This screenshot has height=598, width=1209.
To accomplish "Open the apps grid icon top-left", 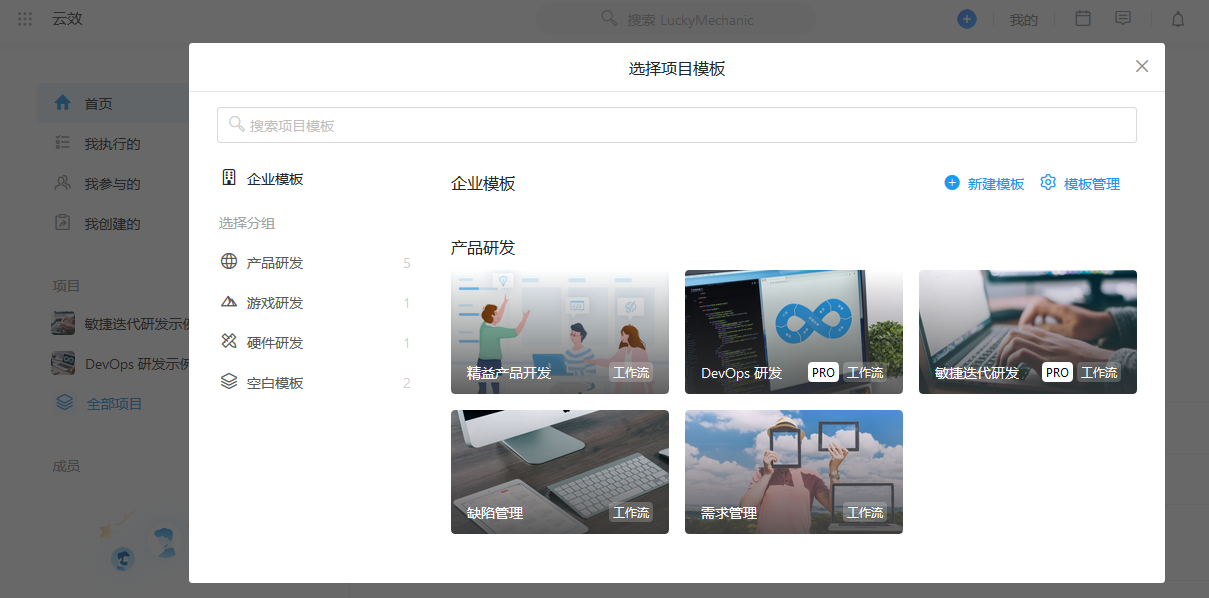I will 24,19.
